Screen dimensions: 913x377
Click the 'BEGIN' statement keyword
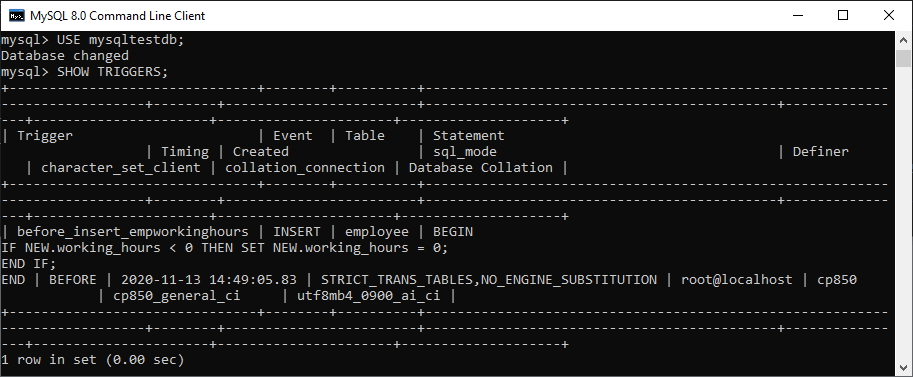[453, 232]
